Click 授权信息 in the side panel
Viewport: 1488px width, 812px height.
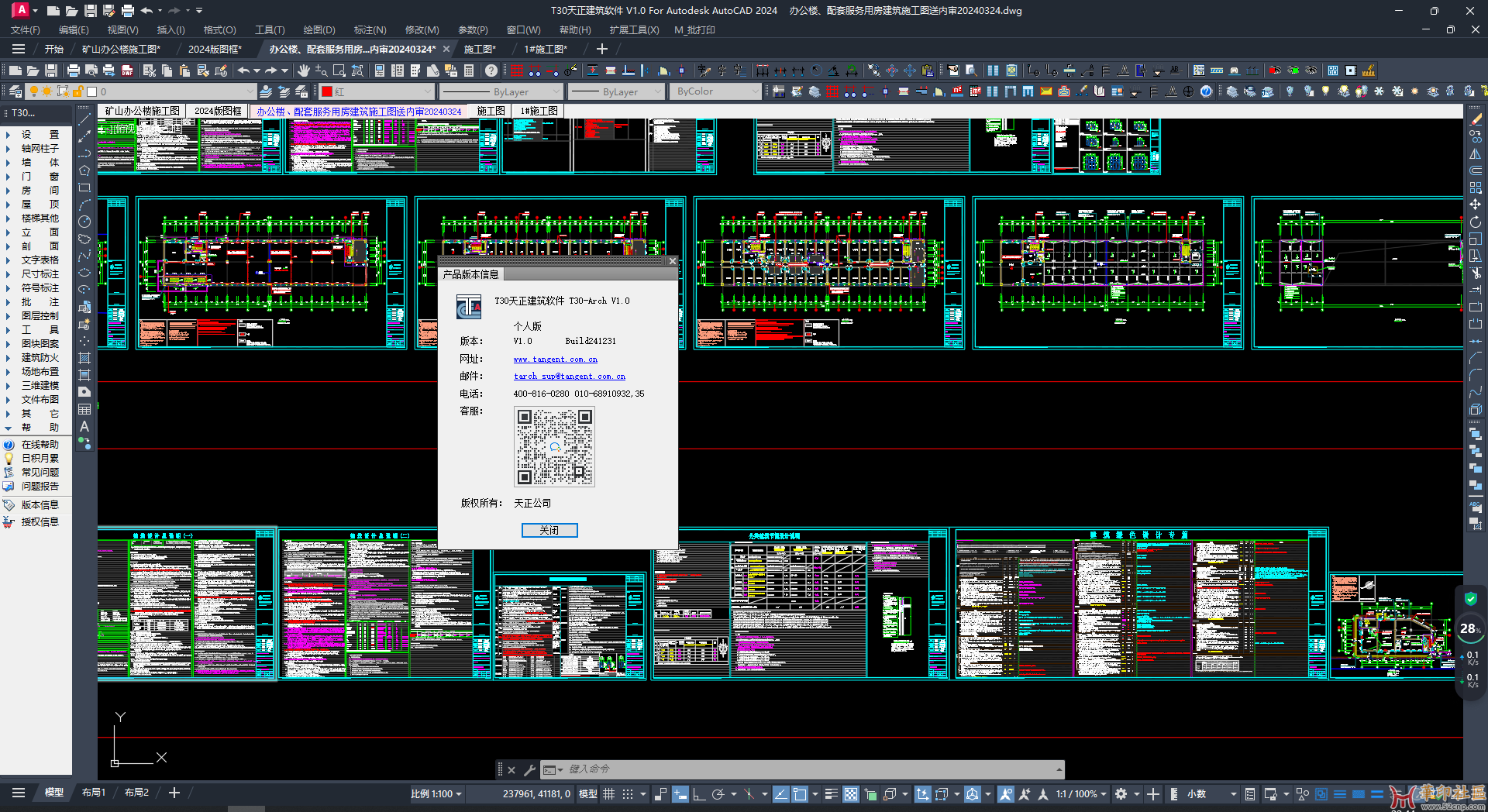point(40,521)
